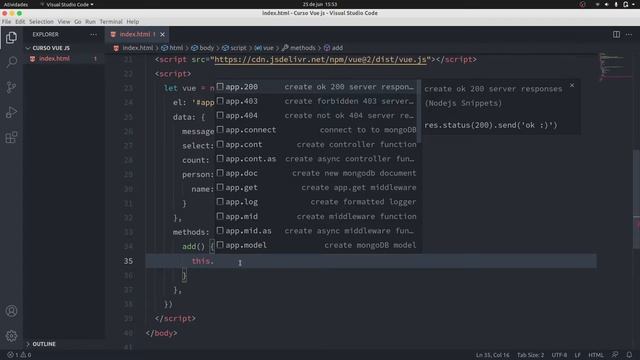Select the app.model suggestion
The width and height of the screenshot is (640, 360).
(x=316, y=245)
